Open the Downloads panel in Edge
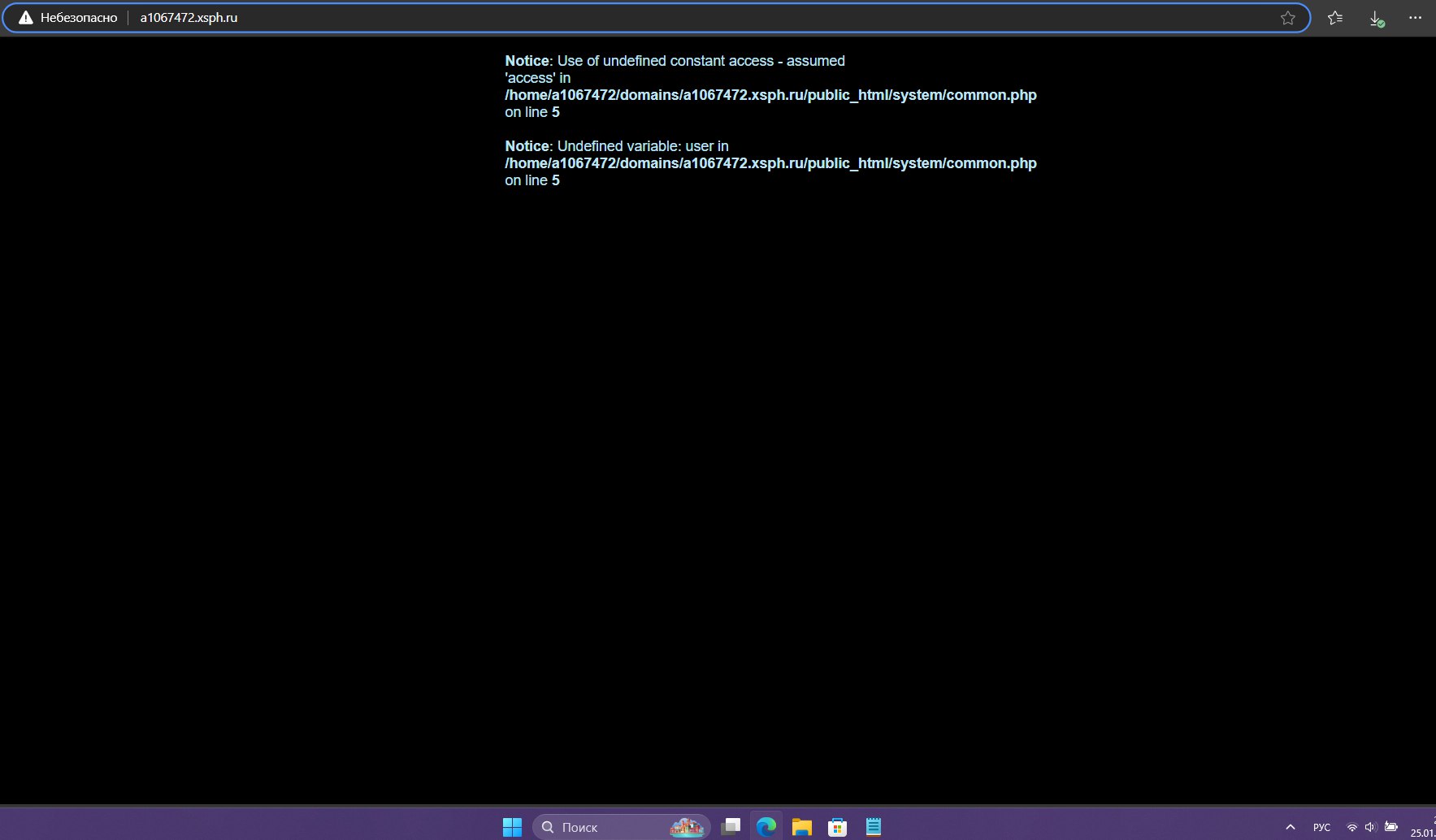This screenshot has width=1436, height=840. (1376, 18)
